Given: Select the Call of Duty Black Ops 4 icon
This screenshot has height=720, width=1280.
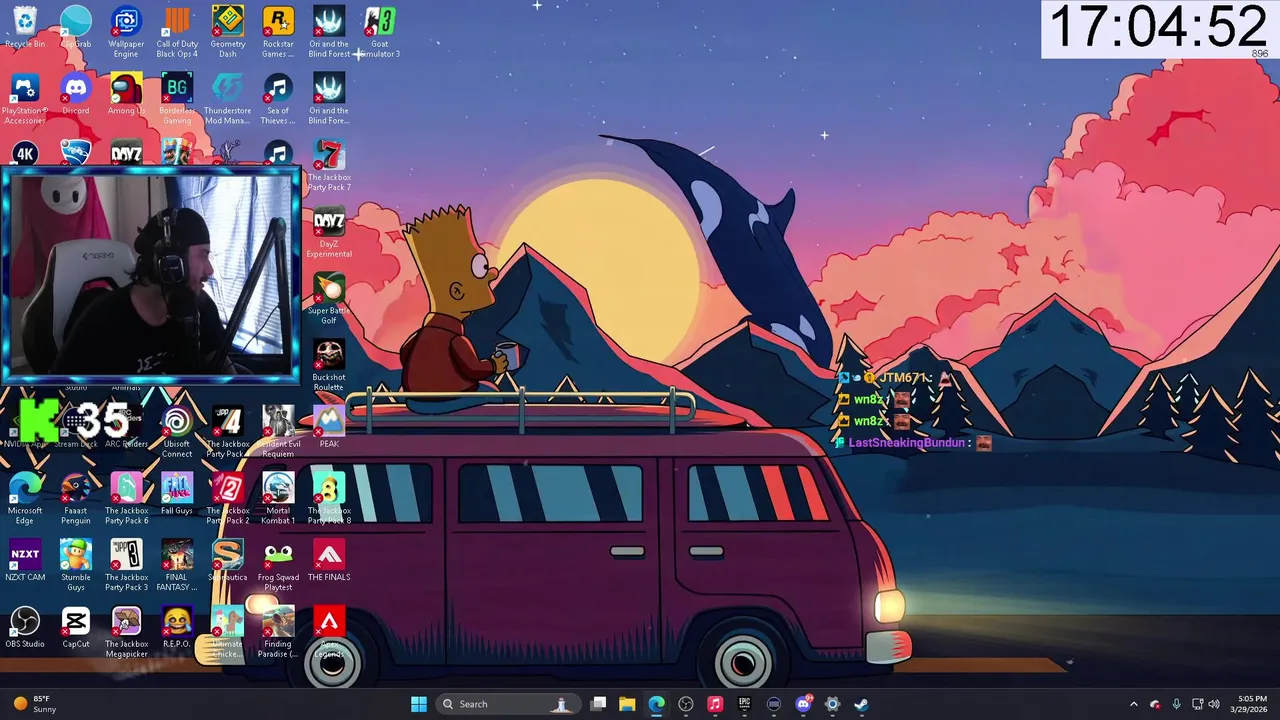Looking at the screenshot, I should pyautogui.click(x=177, y=32).
